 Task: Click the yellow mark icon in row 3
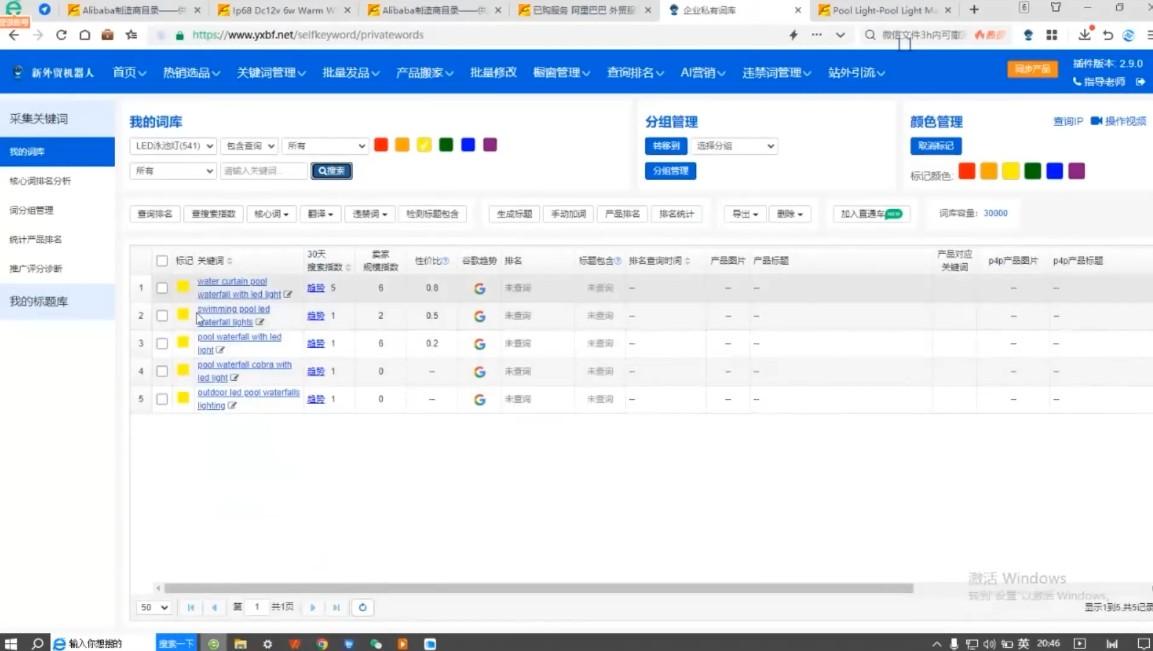183,343
